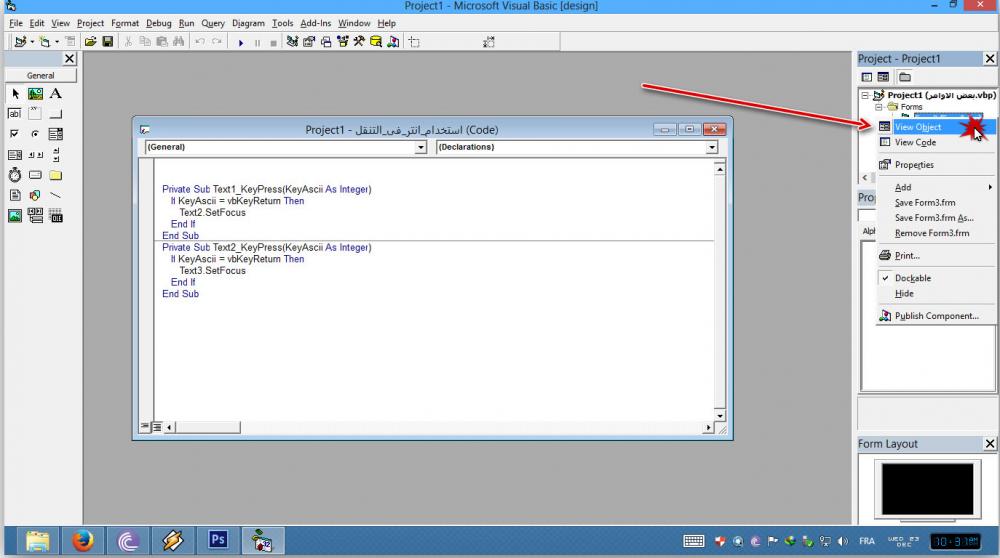This screenshot has width=1000, height=558.
Task: Open Photoshop from the taskbar
Action: [217, 541]
